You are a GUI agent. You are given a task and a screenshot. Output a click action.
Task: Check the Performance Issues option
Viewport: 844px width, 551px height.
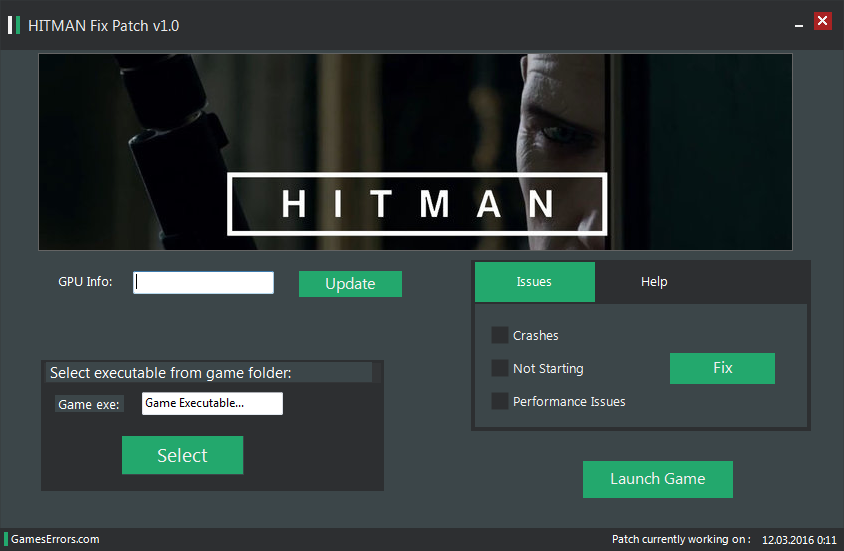click(x=500, y=401)
